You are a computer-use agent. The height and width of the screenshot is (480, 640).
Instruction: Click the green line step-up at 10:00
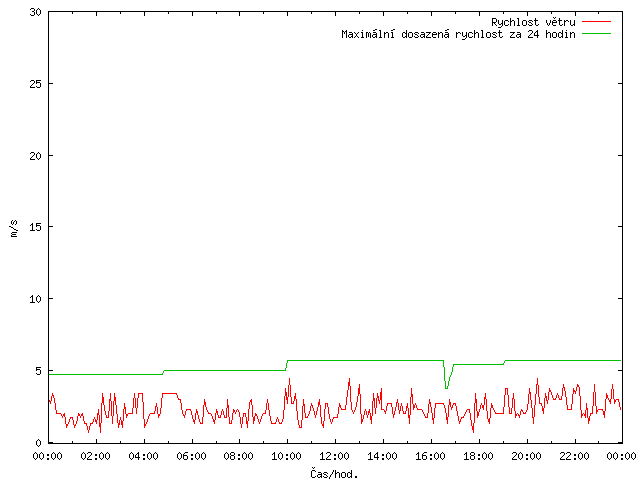[287, 365]
